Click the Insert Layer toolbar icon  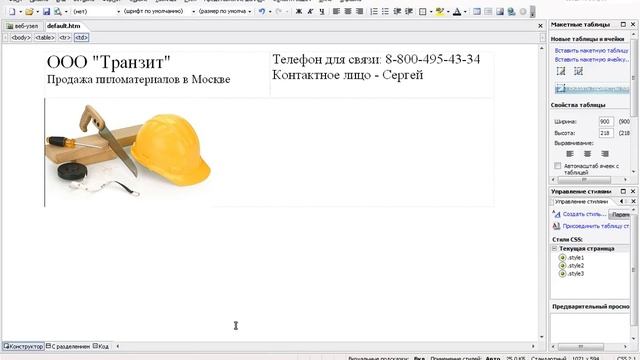click(x=488, y=12)
